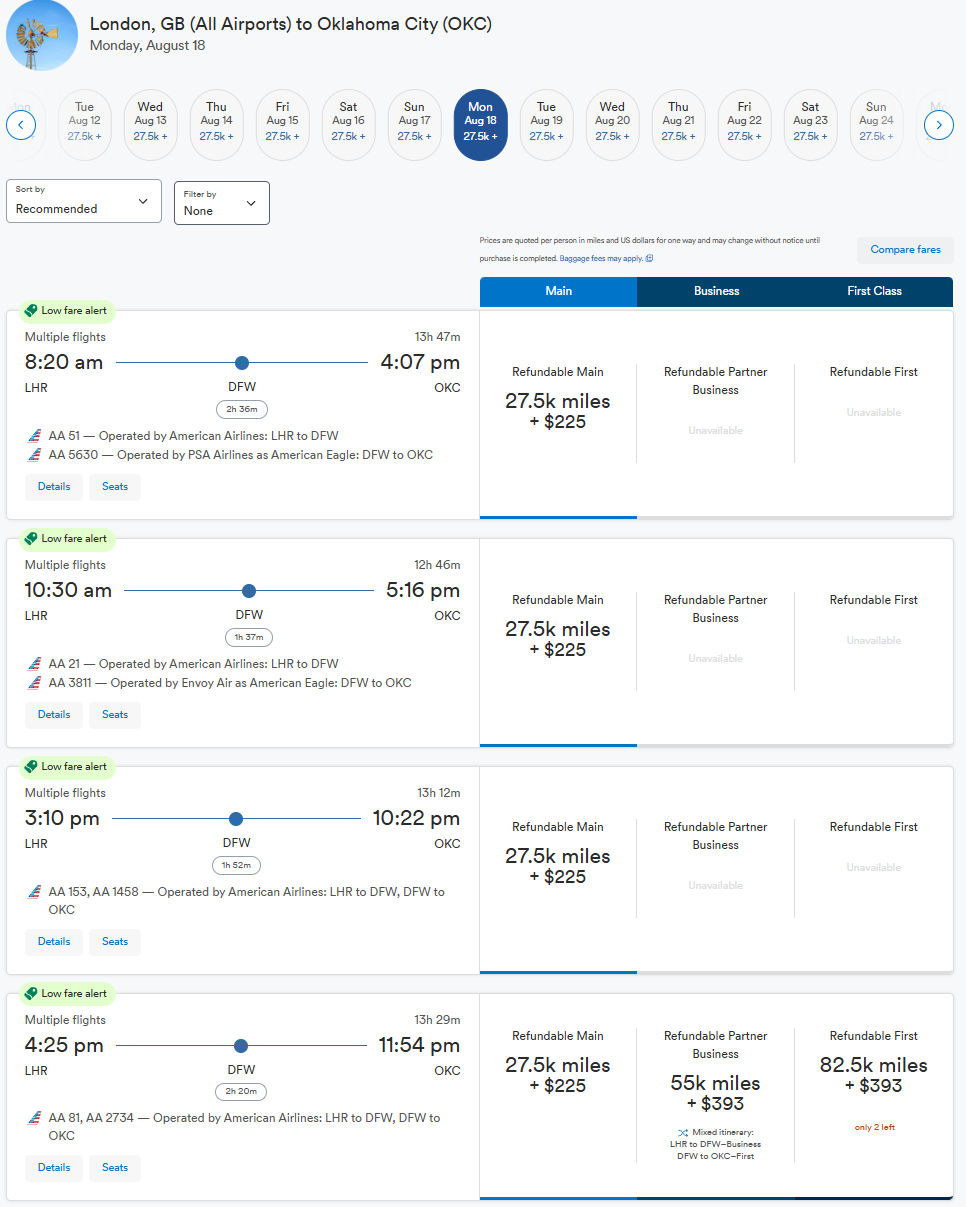Click Low fare alert tag on 10:30 am flight
Screen dimensions: 966x1207
tap(67, 539)
